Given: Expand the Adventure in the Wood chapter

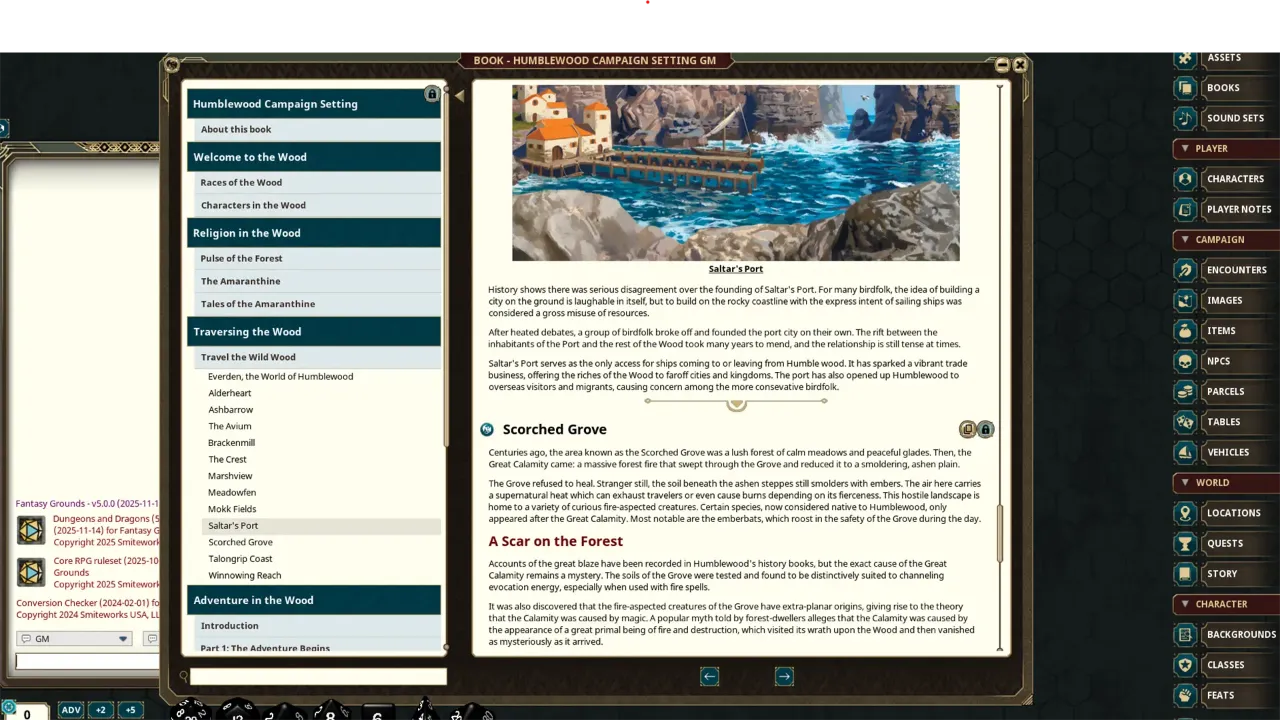Looking at the screenshot, I should pos(314,600).
